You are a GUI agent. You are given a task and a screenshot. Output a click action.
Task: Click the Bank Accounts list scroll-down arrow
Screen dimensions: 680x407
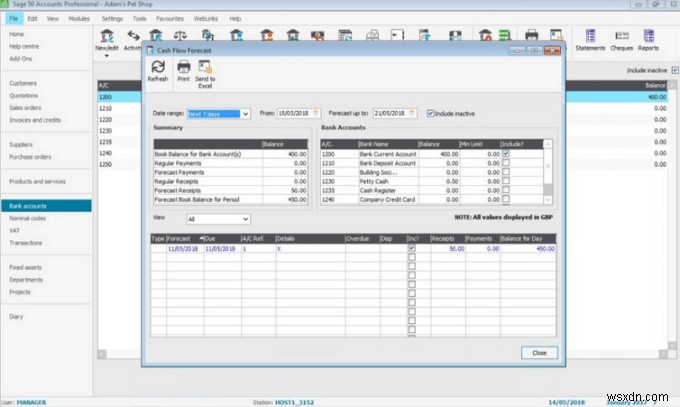[548, 200]
